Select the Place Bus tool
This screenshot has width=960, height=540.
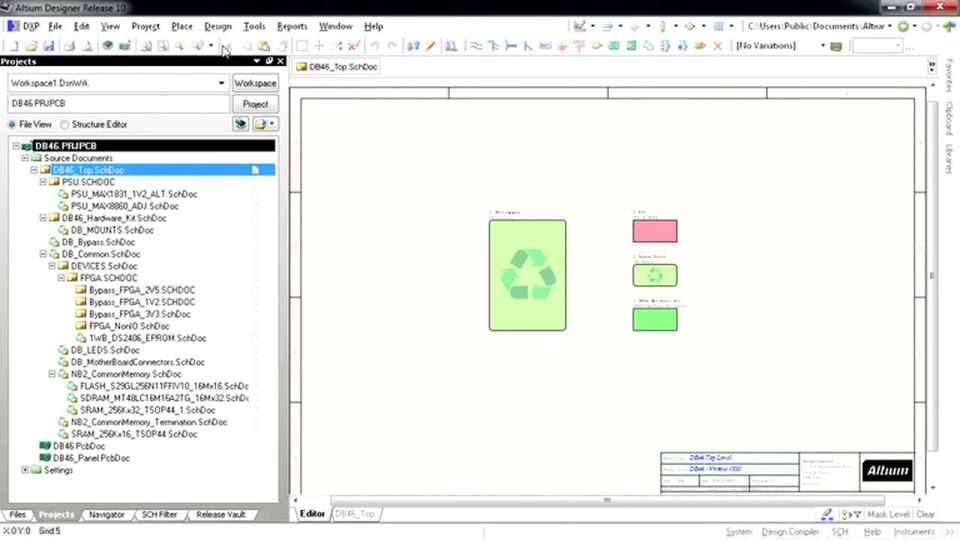tap(493, 46)
